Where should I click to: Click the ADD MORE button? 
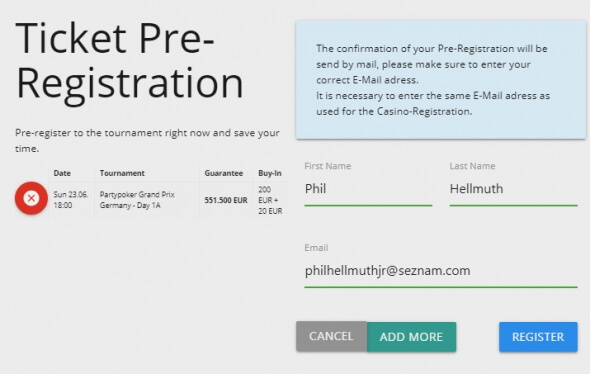coord(411,337)
